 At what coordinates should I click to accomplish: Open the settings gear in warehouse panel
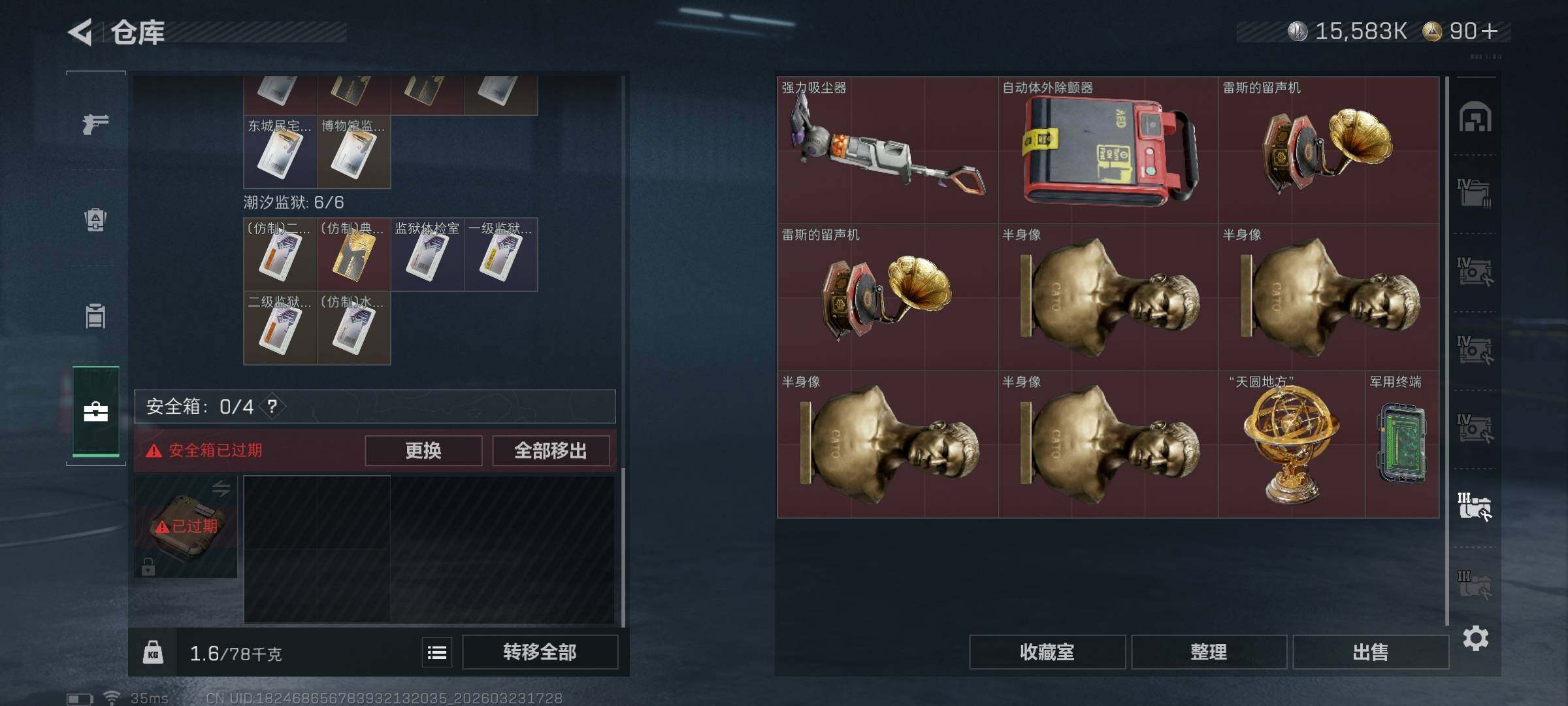[1475, 638]
